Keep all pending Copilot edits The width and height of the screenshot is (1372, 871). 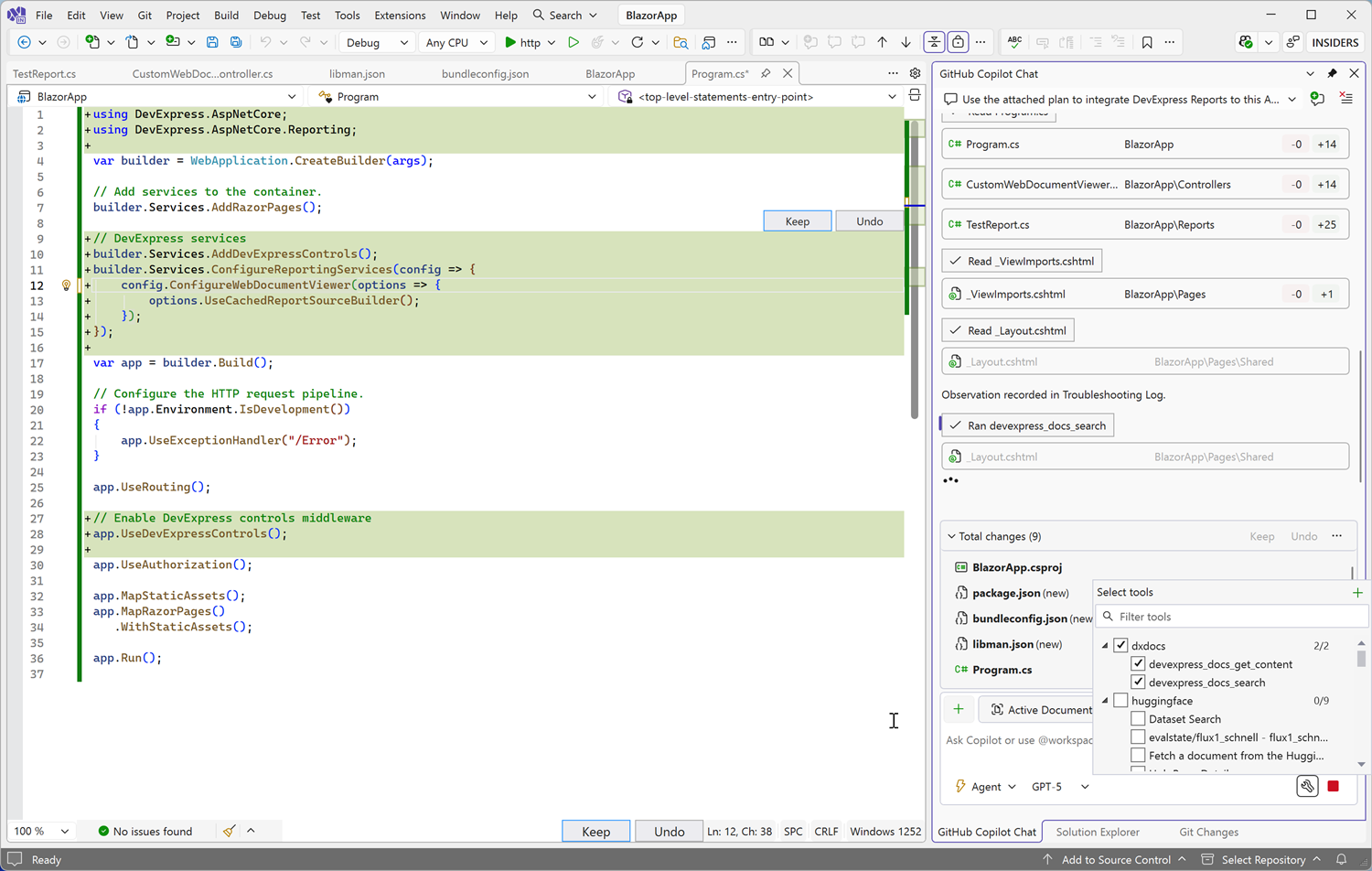(x=595, y=831)
